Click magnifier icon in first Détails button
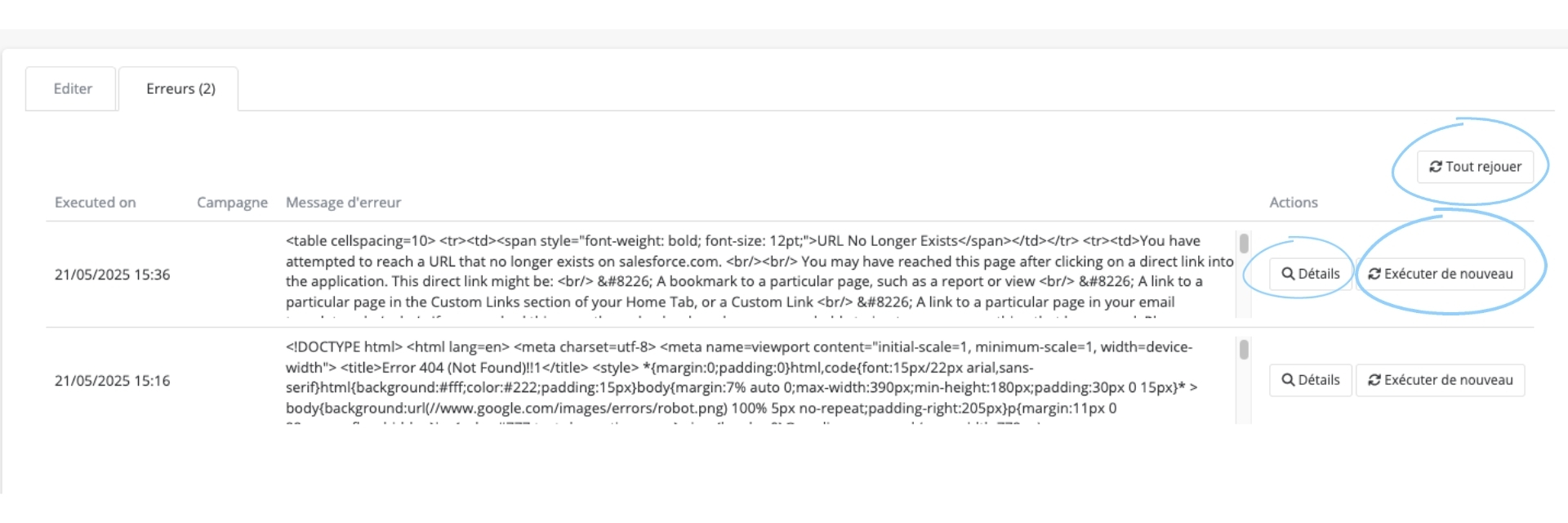This screenshot has width=1568, height=523. [1288, 274]
